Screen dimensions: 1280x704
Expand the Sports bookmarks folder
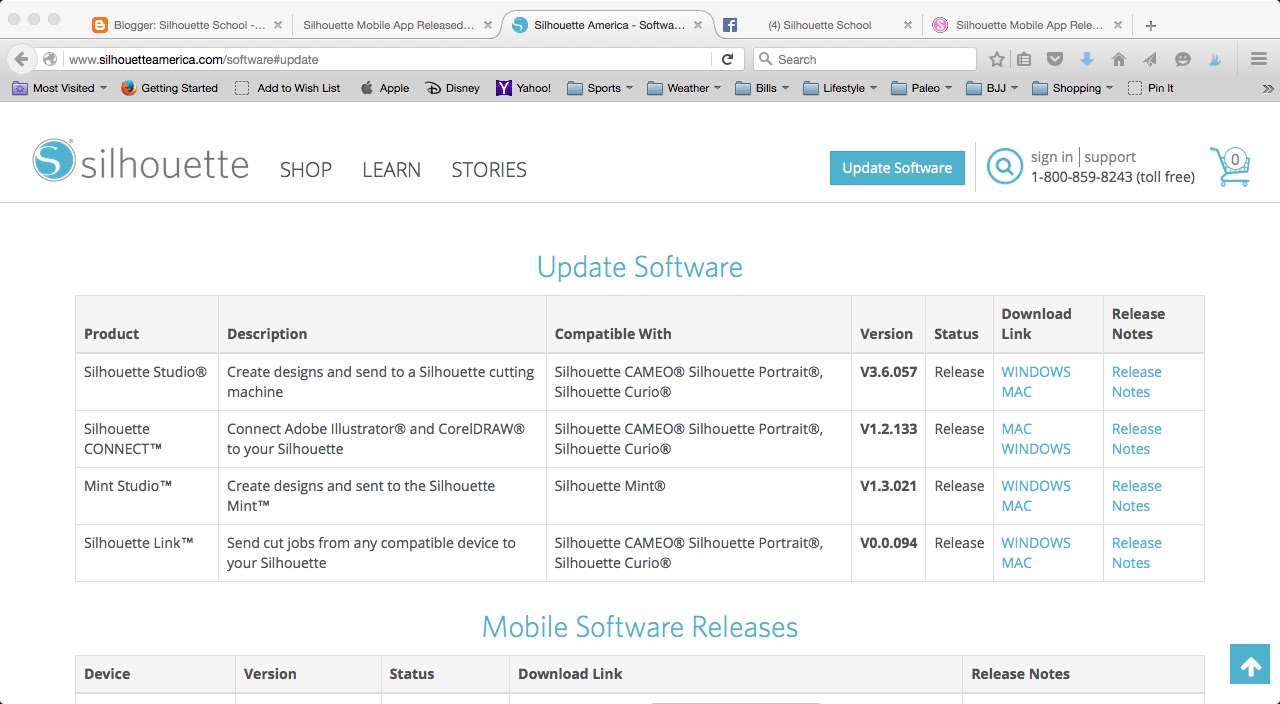click(x=600, y=88)
